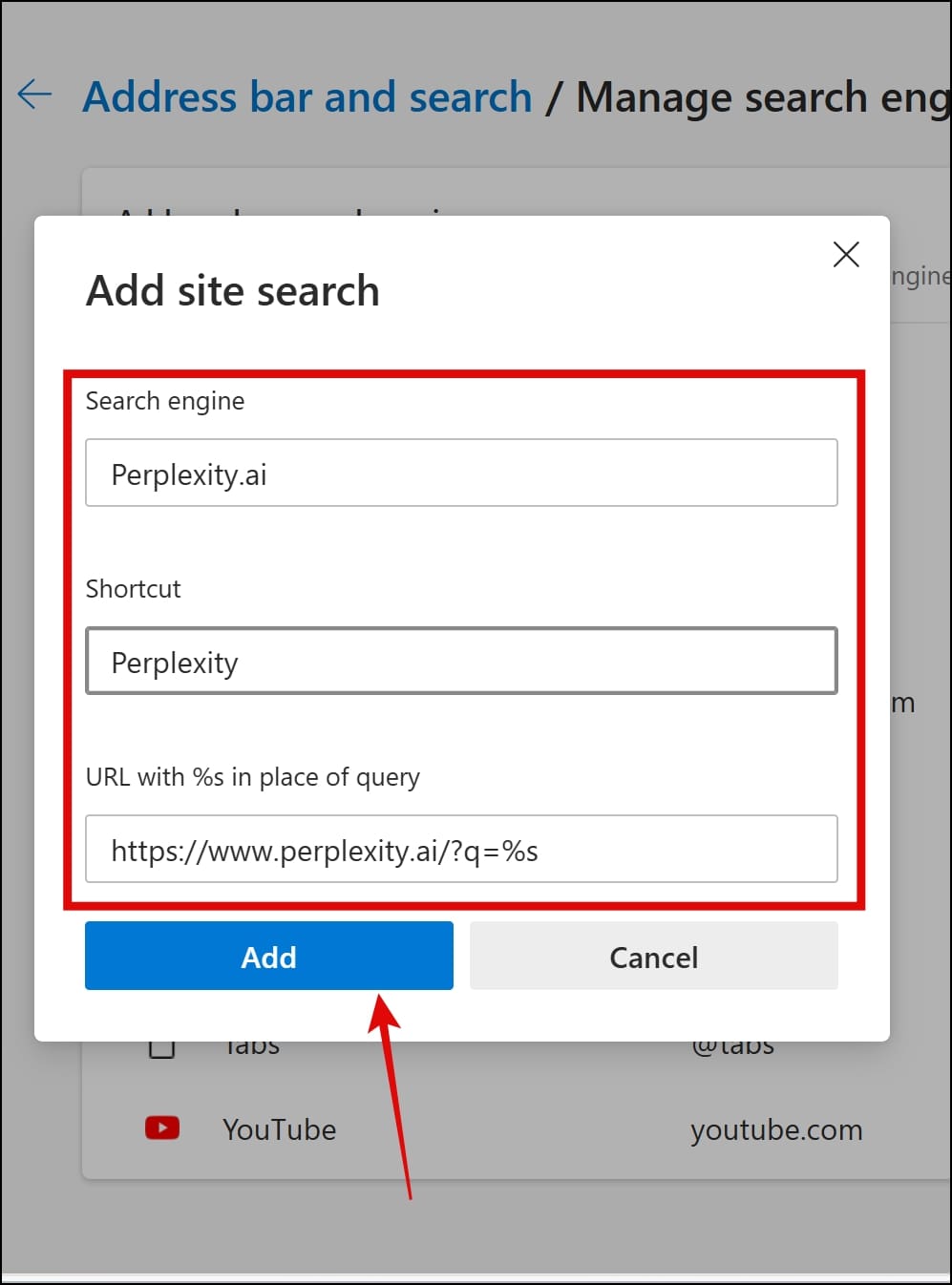This screenshot has height=1285, width=952.
Task: Click the URL with %s label
Action: click(x=253, y=777)
